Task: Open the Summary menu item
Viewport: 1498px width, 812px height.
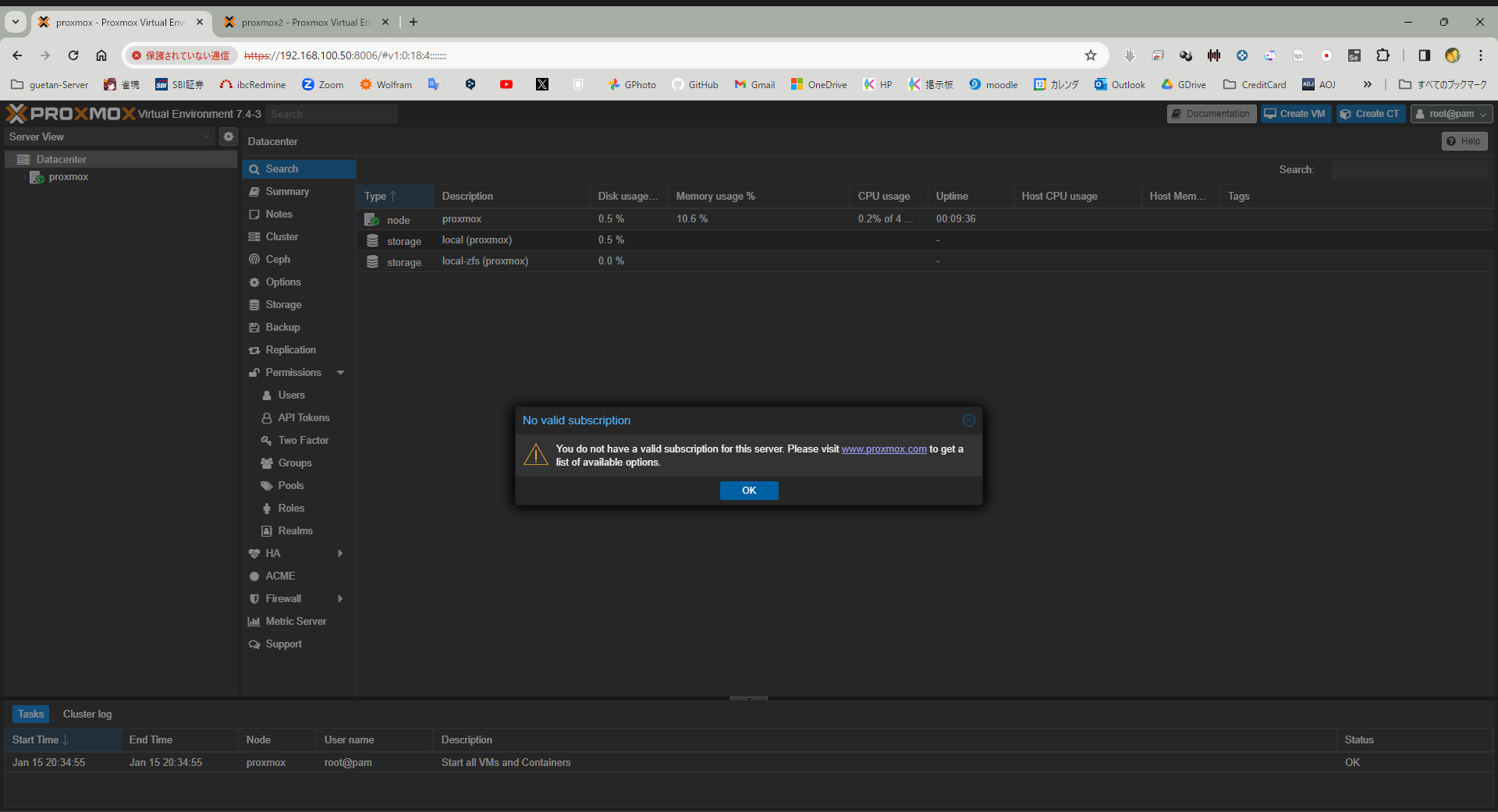Action: 287,192
